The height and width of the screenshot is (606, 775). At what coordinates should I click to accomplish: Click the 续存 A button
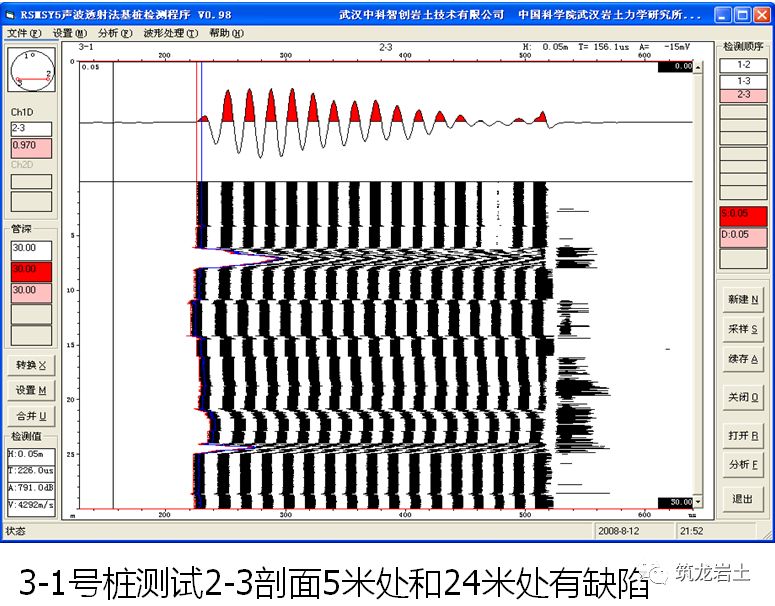[x=742, y=359]
